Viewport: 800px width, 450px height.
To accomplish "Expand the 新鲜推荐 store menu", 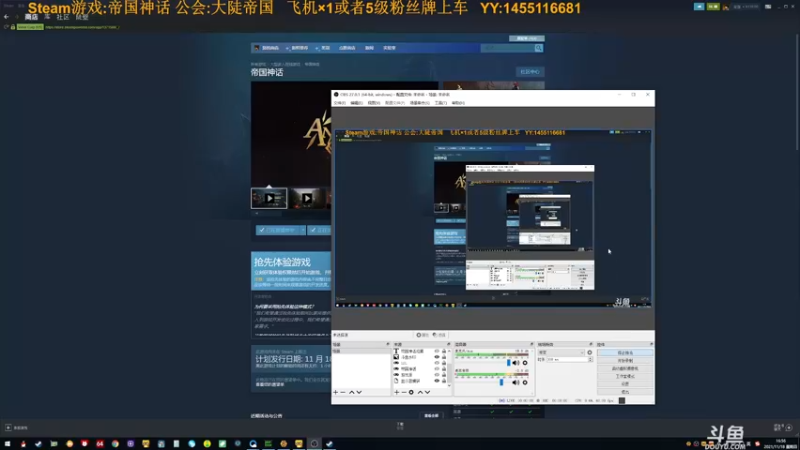I will point(297,48).
